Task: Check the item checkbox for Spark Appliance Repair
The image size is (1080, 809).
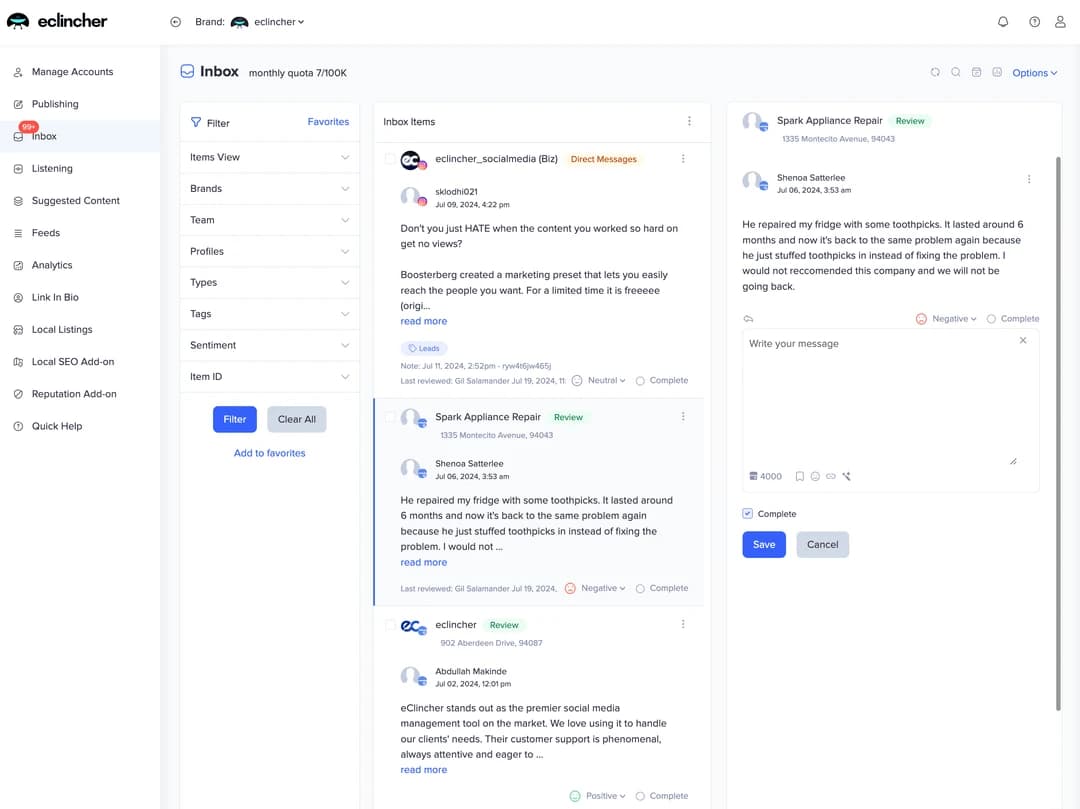Action: [x=392, y=417]
